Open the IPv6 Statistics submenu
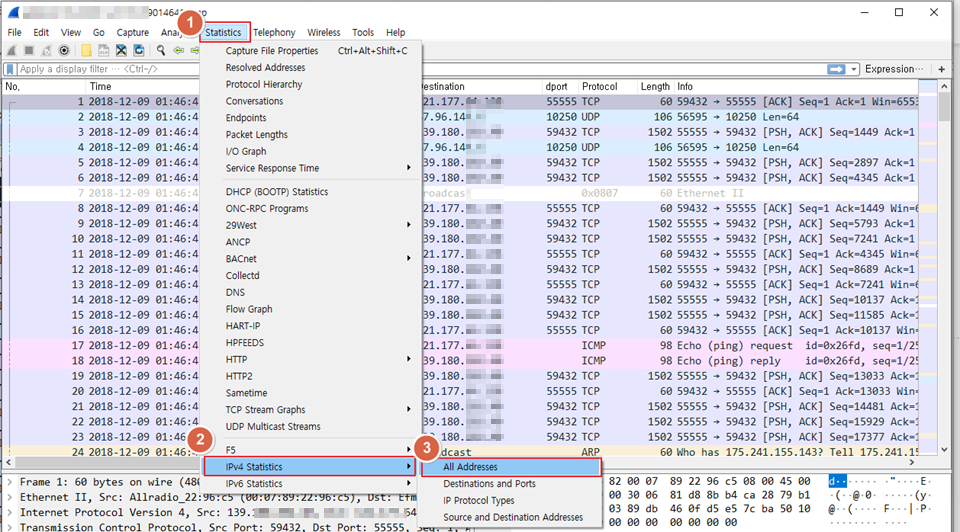 click(x=311, y=484)
